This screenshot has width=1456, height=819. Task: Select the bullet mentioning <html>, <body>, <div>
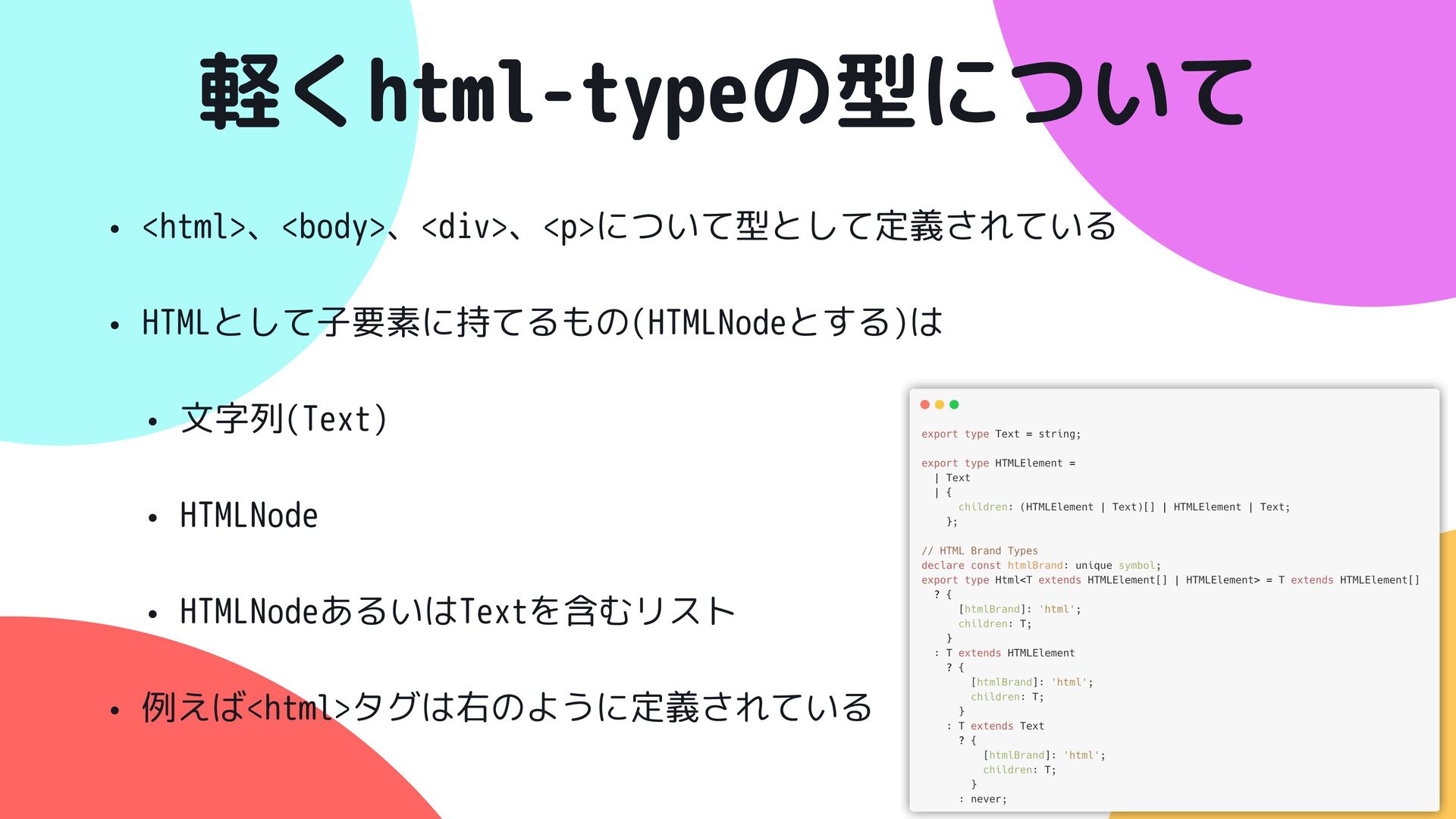(629, 227)
